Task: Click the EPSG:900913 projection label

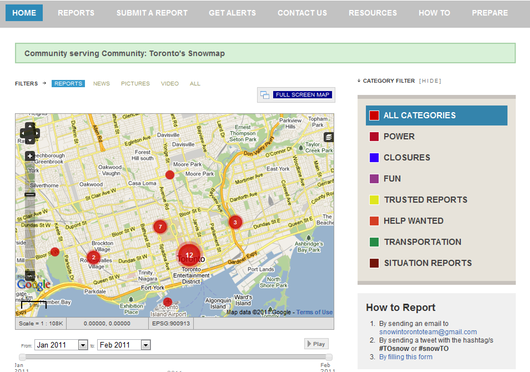Action: [x=171, y=323]
